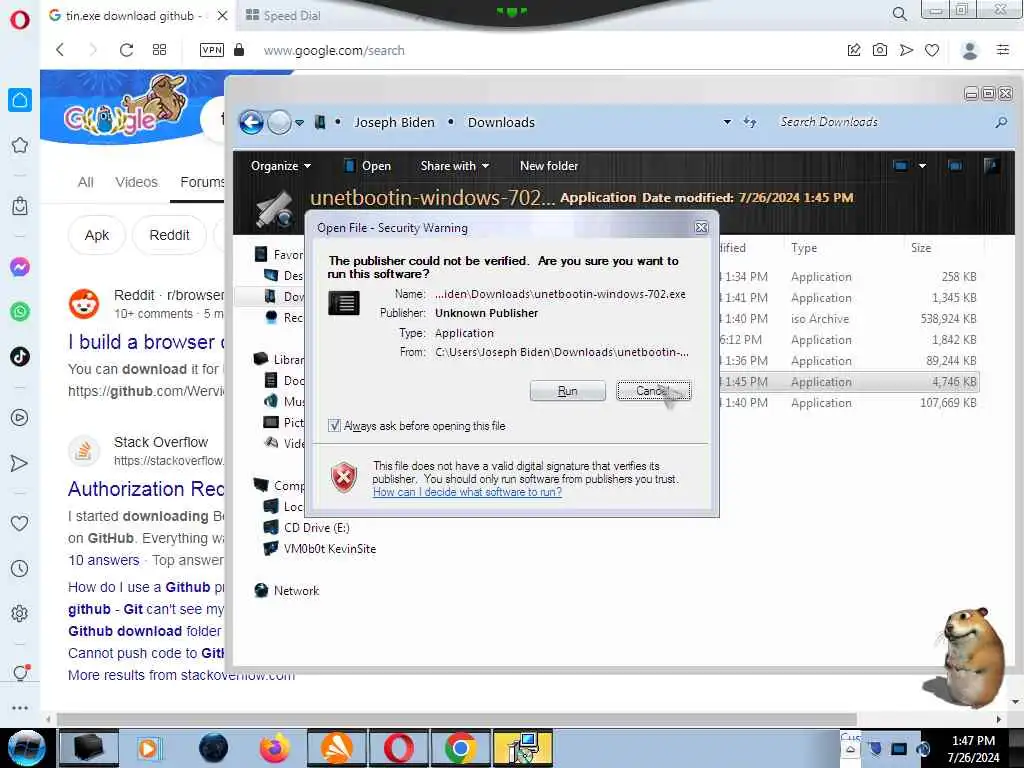1024x768 pixels.
Task: Toggle the Opera VPN badge
Action: pos(212,50)
